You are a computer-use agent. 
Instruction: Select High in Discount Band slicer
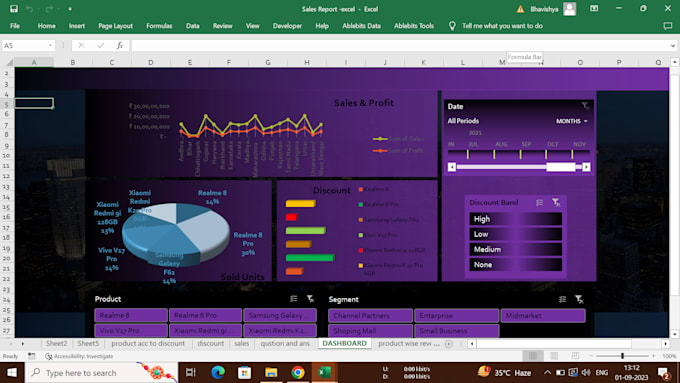pos(515,219)
